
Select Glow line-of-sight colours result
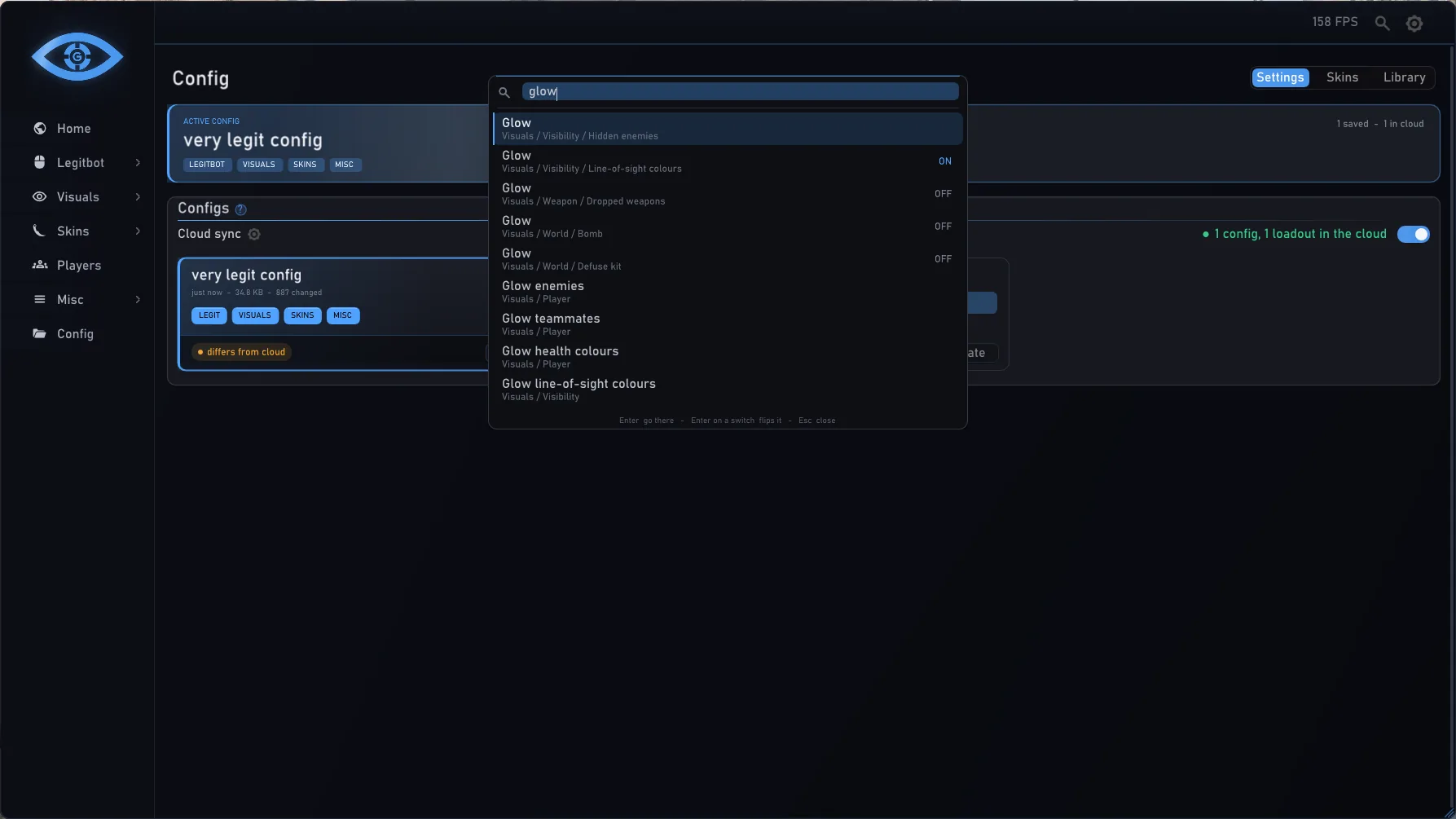click(x=728, y=390)
